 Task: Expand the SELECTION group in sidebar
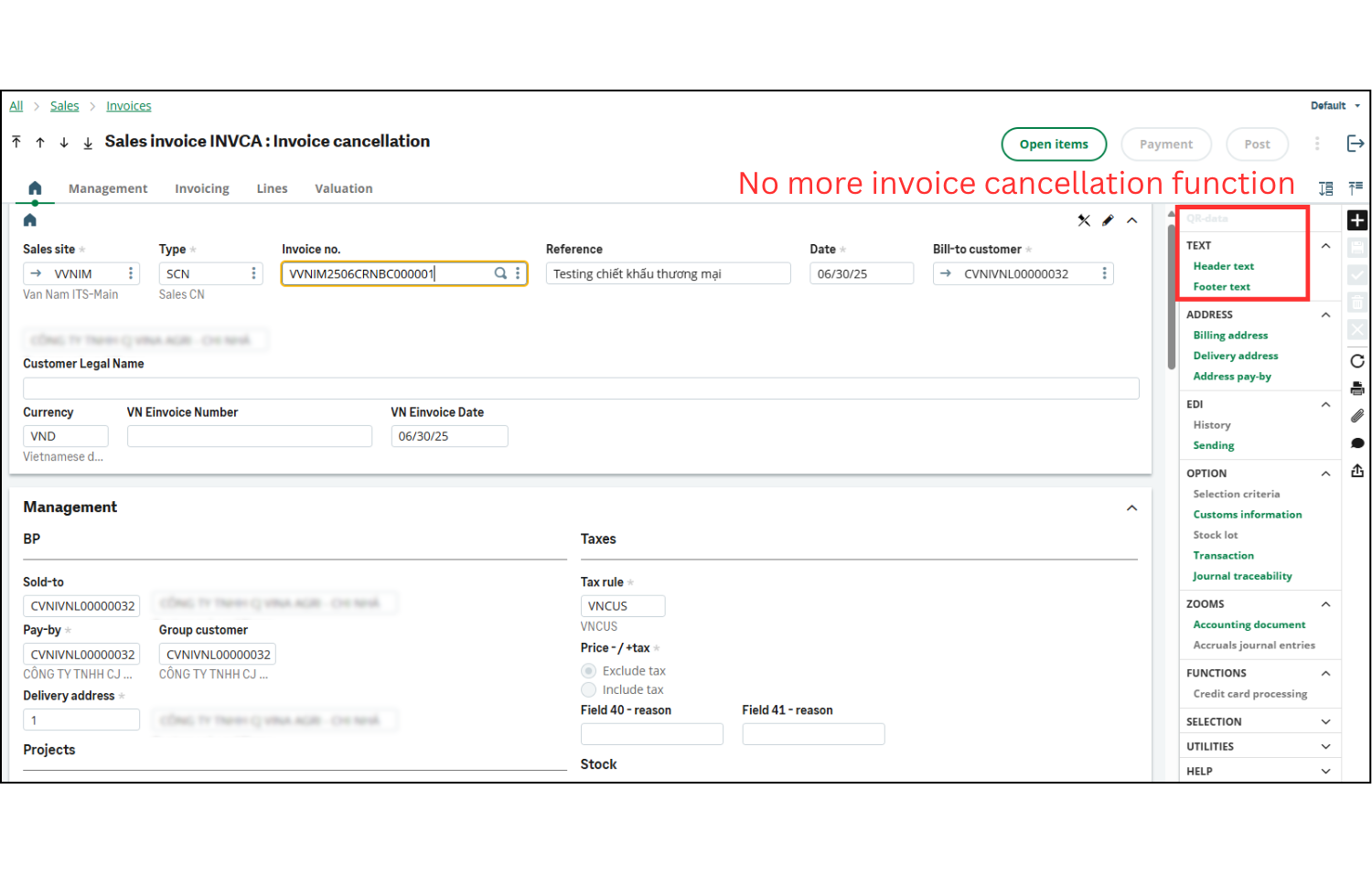[x=1325, y=722]
